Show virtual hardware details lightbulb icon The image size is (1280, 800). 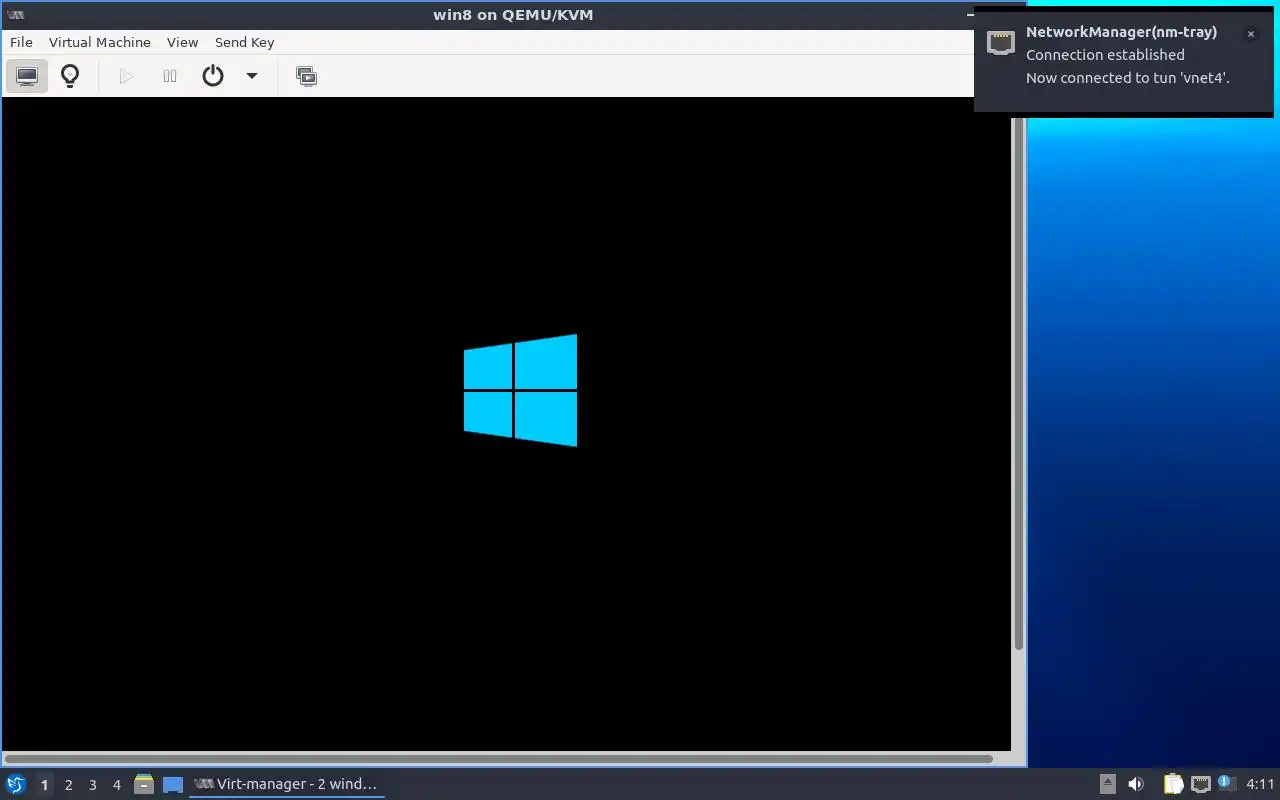pyautogui.click(x=70, y=76)
